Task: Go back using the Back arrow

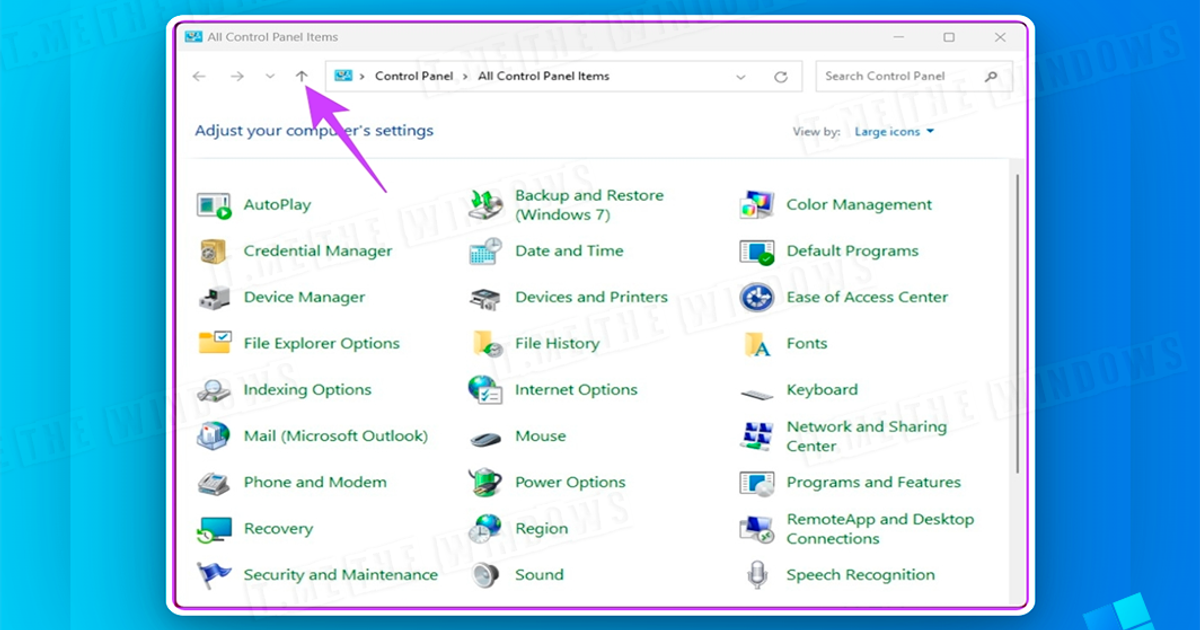Action: tap(199, 77)
